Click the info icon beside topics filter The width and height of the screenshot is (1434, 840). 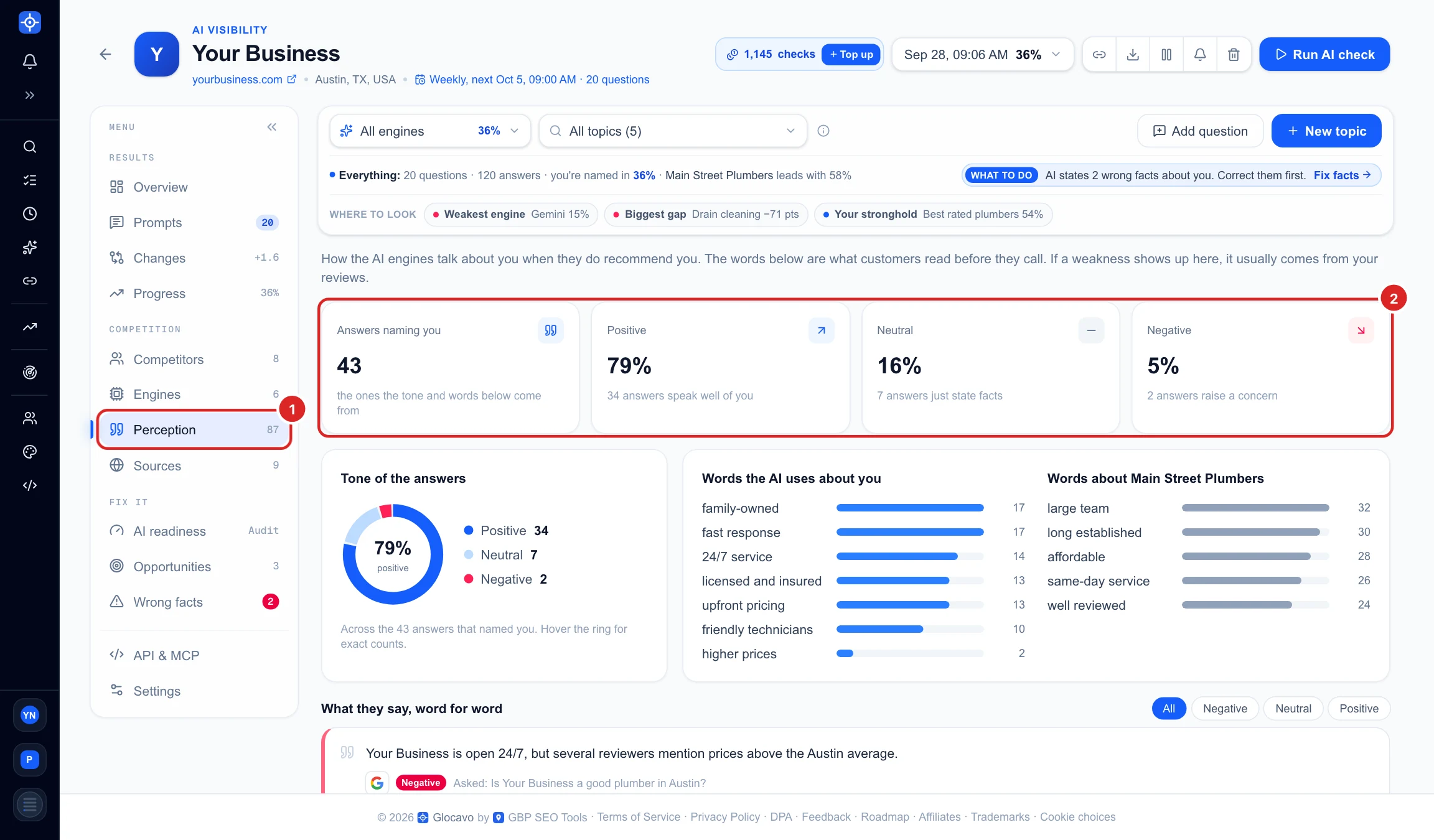pyautogui.click(x=823, y=131)
